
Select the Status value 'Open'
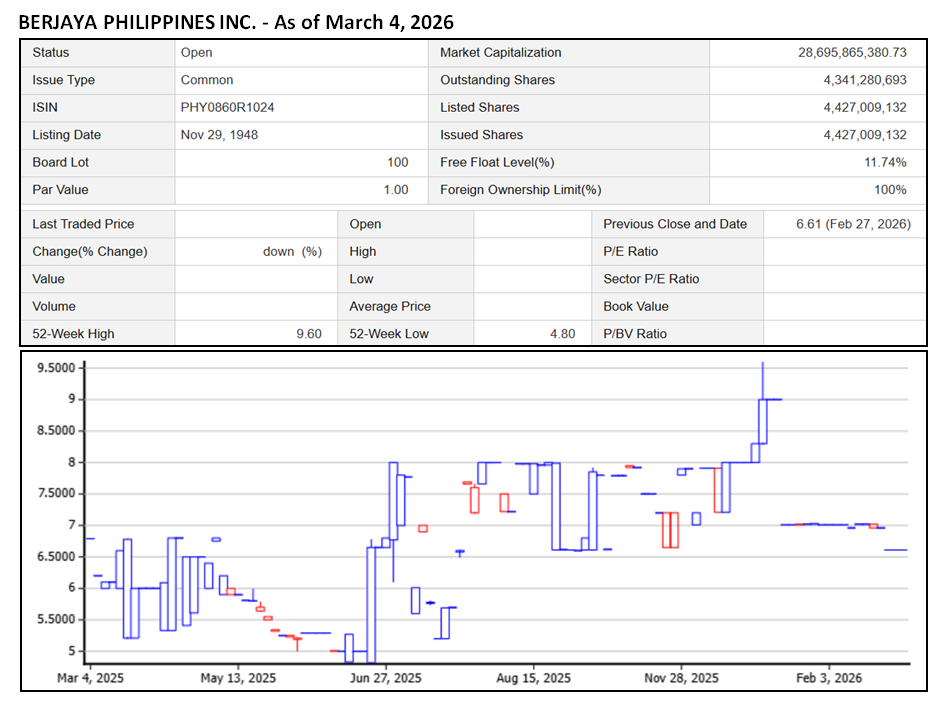click(x=197, y=53)
